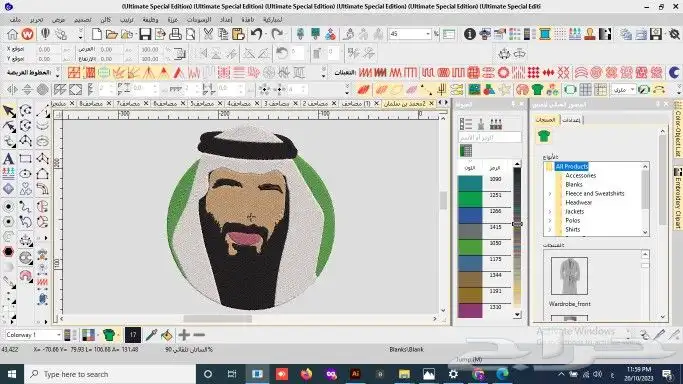Image resolution: width=683 pixels, height=384 pixels.
Task: Save the design with the floppy disk icon
Action: (145, 34)
